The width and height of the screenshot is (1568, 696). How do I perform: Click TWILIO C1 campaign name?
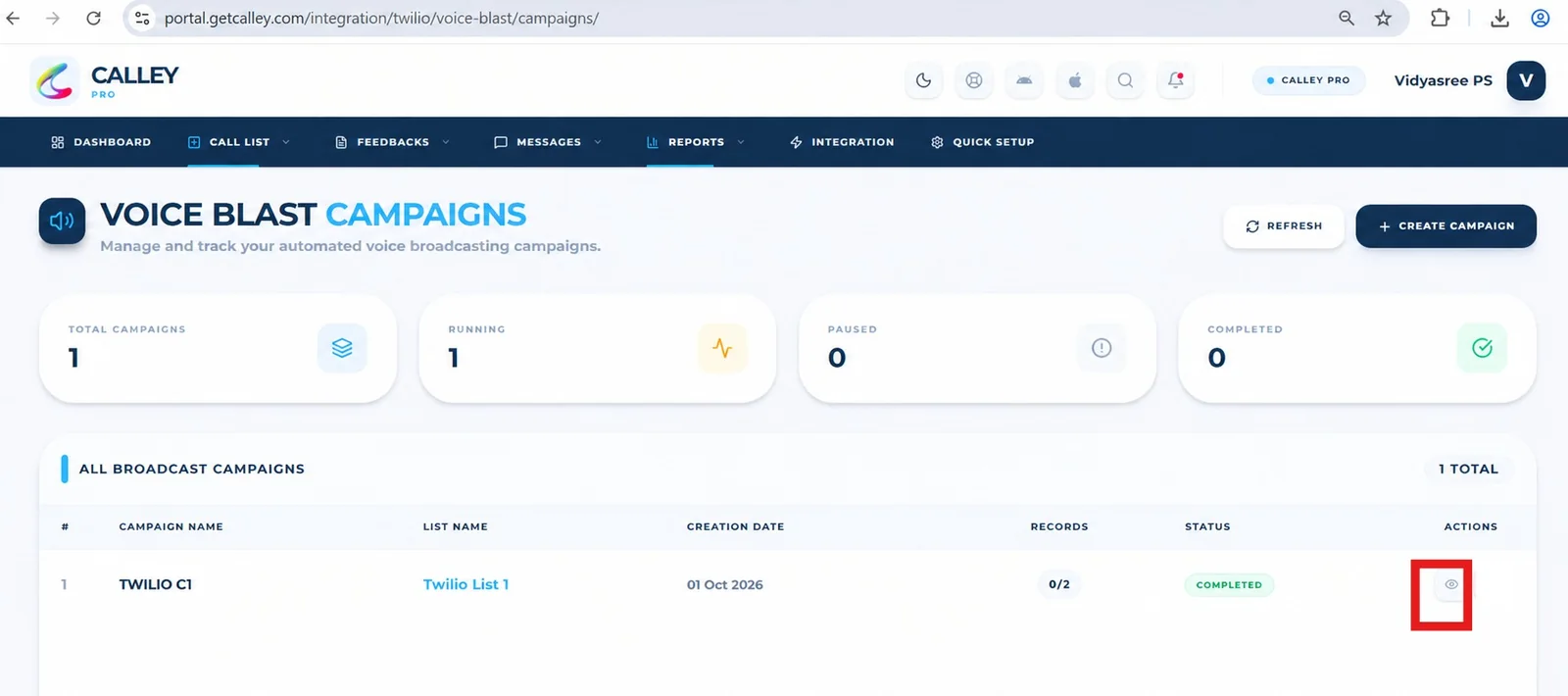[155, 584]
